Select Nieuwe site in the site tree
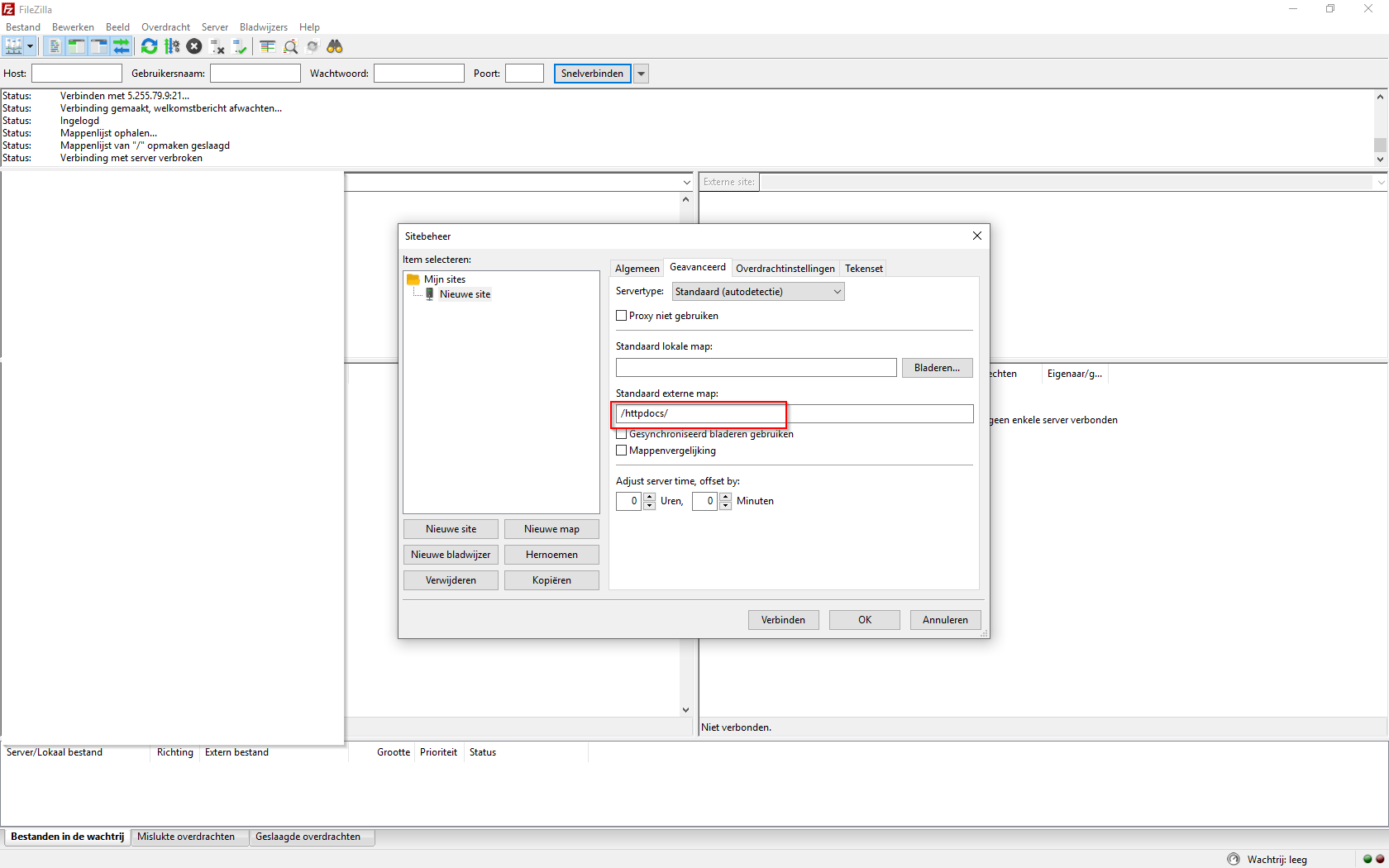The width and height of the screenshot is (1389, 868). (465, 294)
